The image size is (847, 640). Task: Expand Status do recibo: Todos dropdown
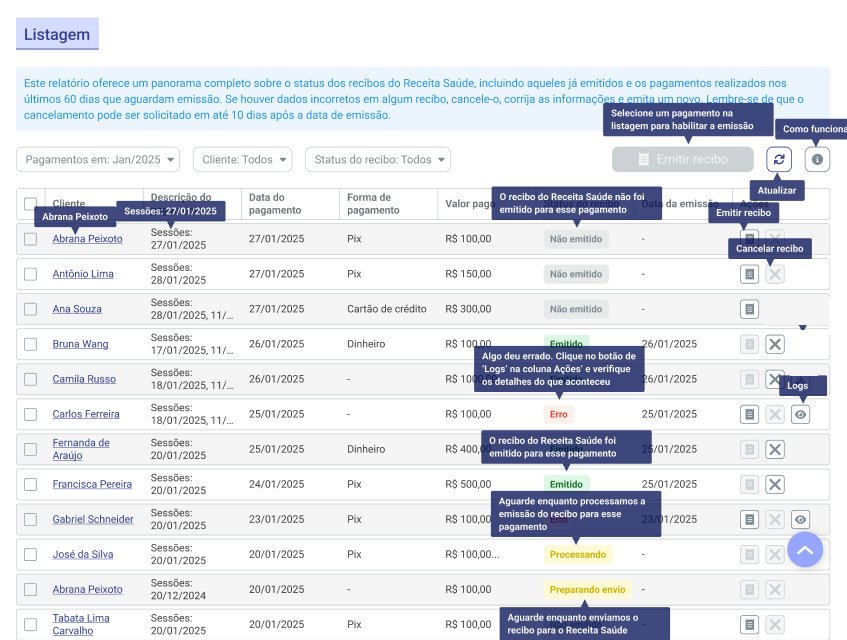(x=378, y=159)
